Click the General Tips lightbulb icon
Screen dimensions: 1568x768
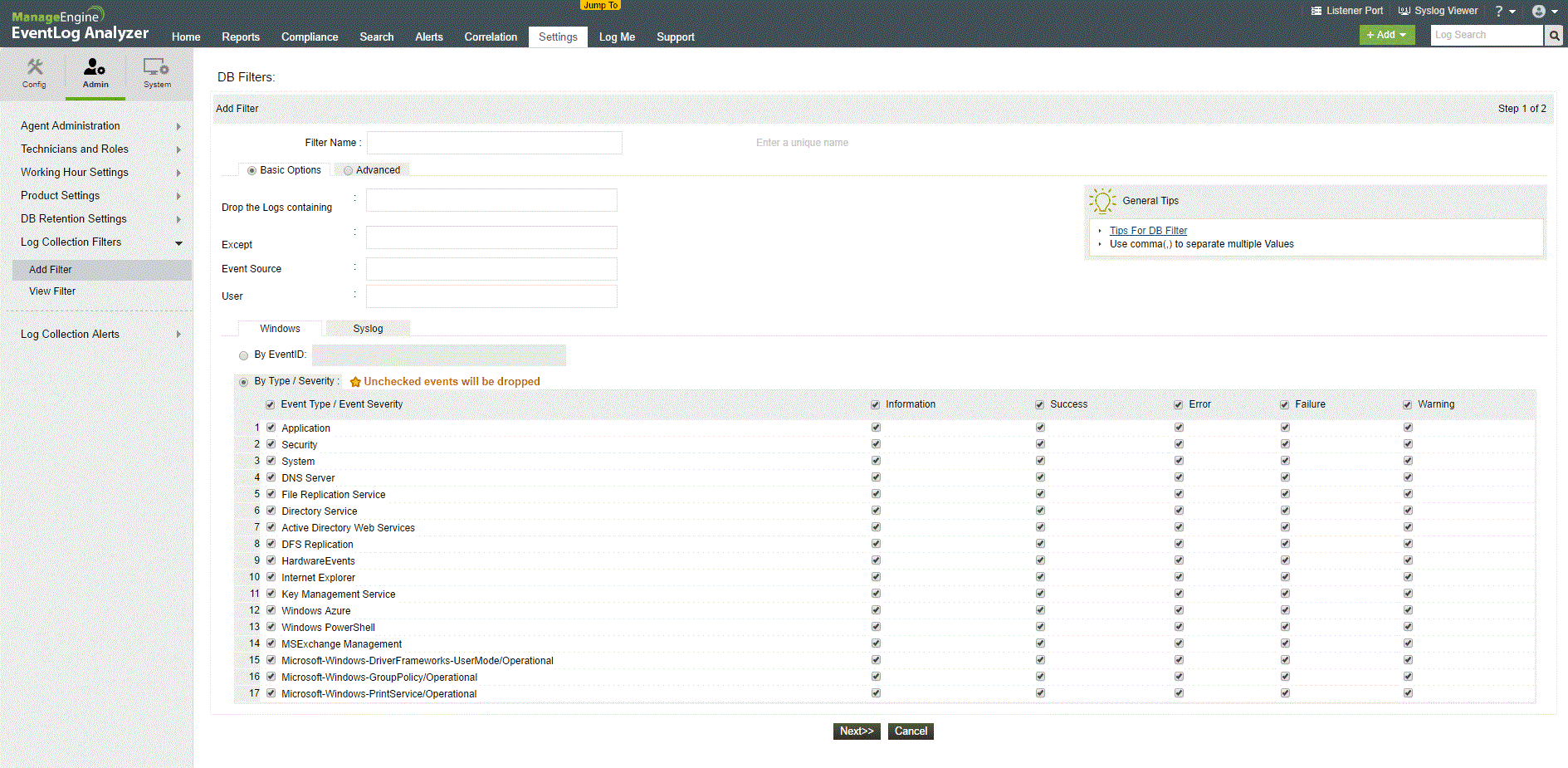tap(1102, 200)
